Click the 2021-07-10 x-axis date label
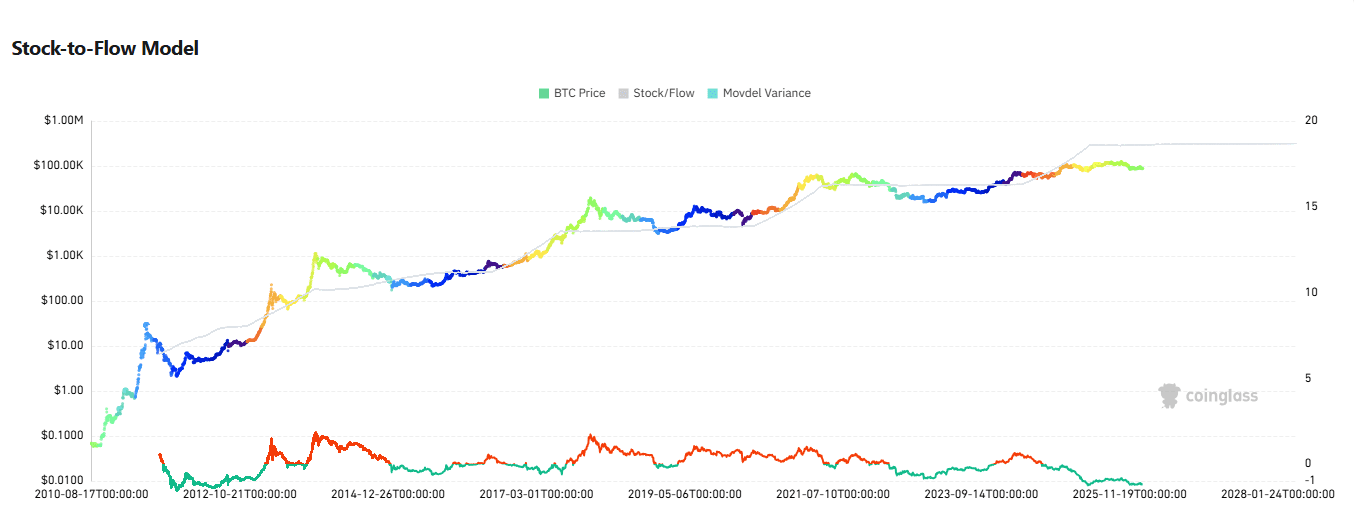 [x=832, y=494]
